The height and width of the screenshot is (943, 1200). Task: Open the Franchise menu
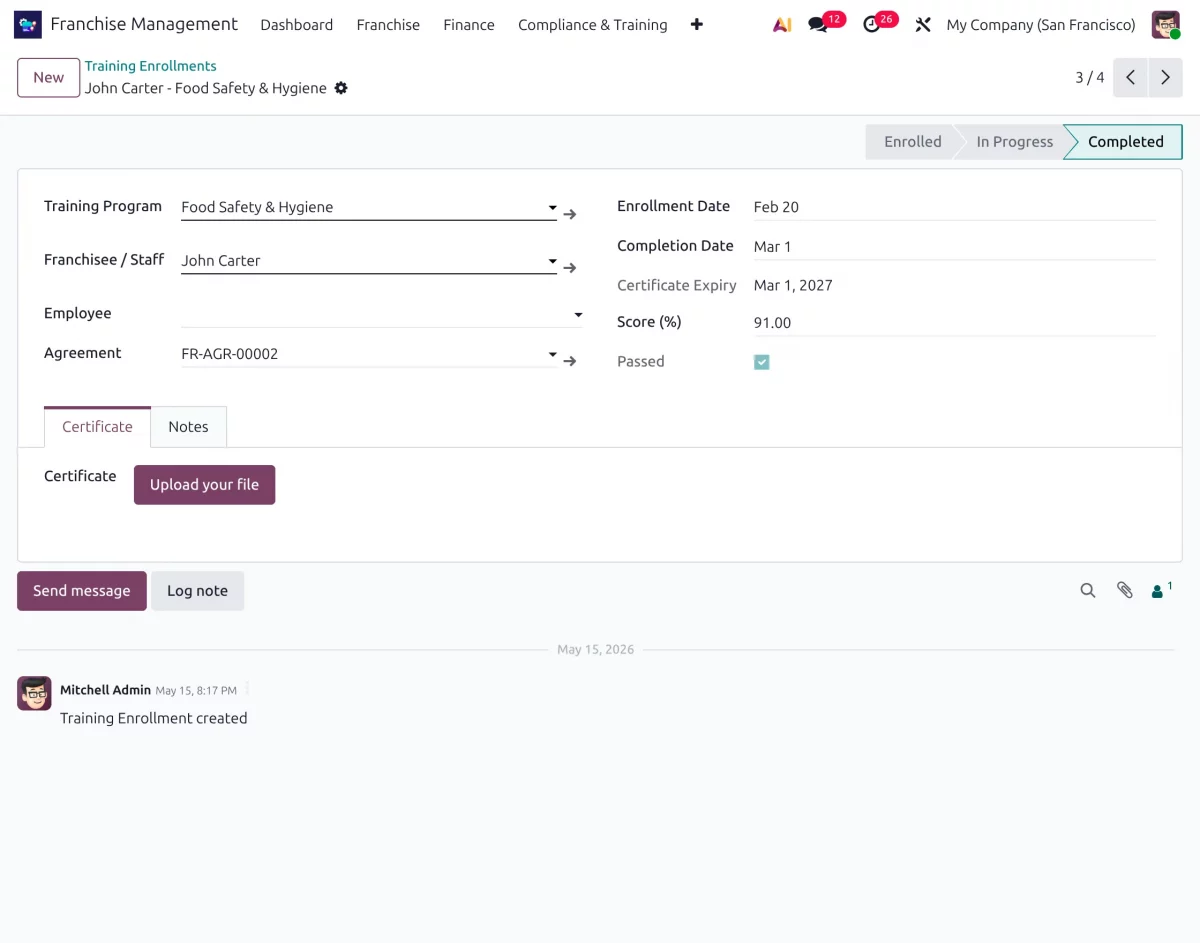[388, 25]
